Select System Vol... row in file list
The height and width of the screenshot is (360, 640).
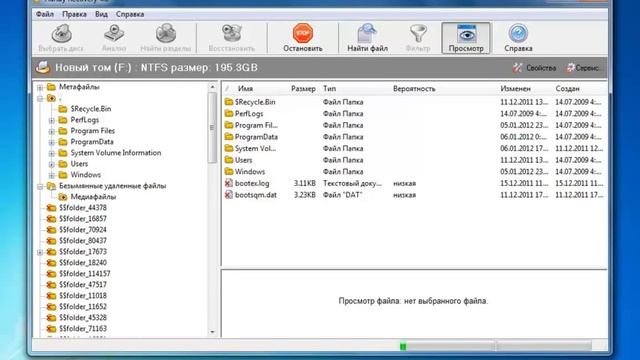point(414,149)
